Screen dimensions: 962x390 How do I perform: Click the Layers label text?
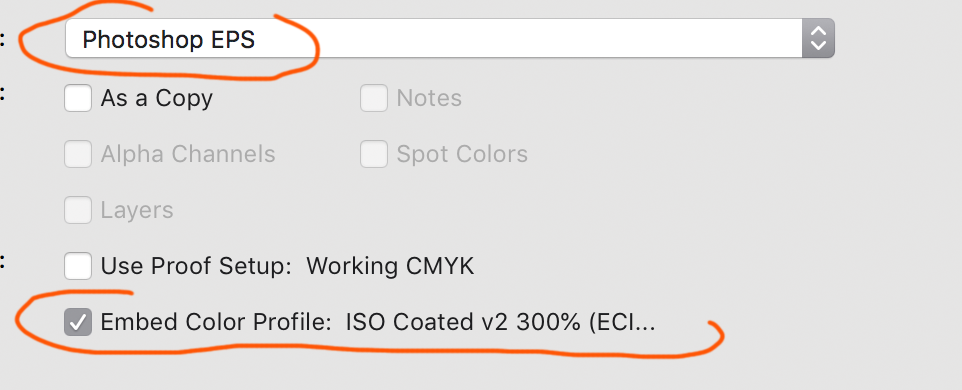(x=137, y=210)
